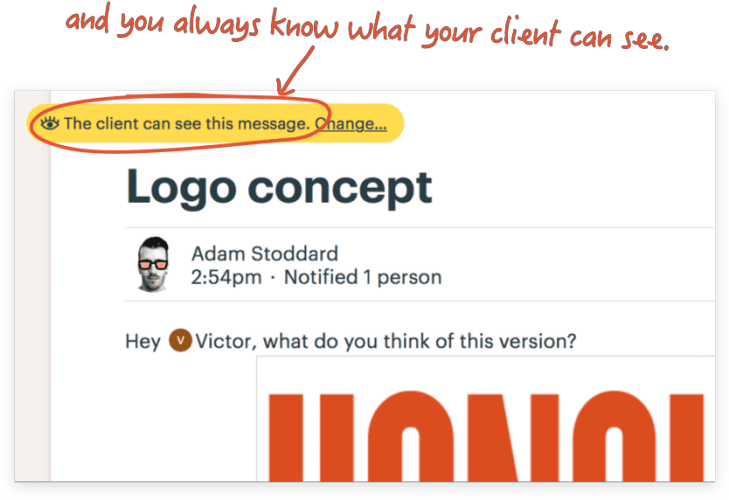
Task: Click the letter H in the orange logo
Action: pos(311,438)
